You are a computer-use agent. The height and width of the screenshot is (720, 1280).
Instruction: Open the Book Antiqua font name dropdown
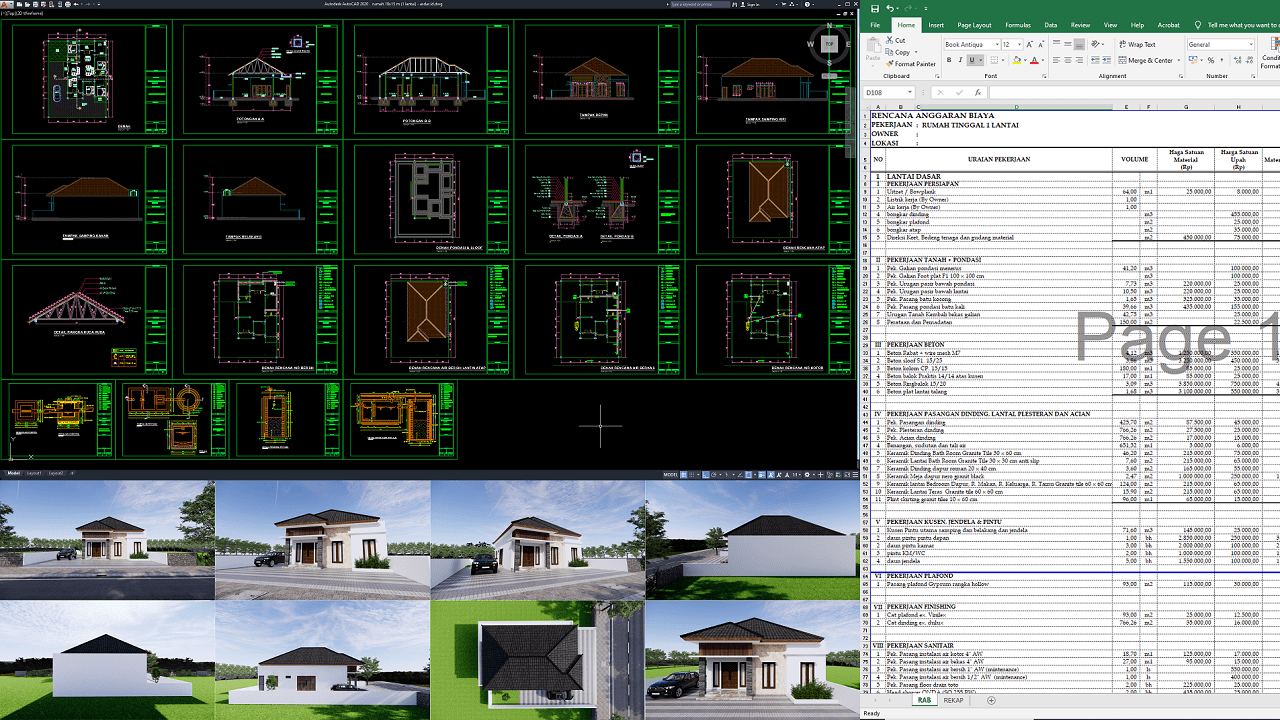tap(997, 44)
